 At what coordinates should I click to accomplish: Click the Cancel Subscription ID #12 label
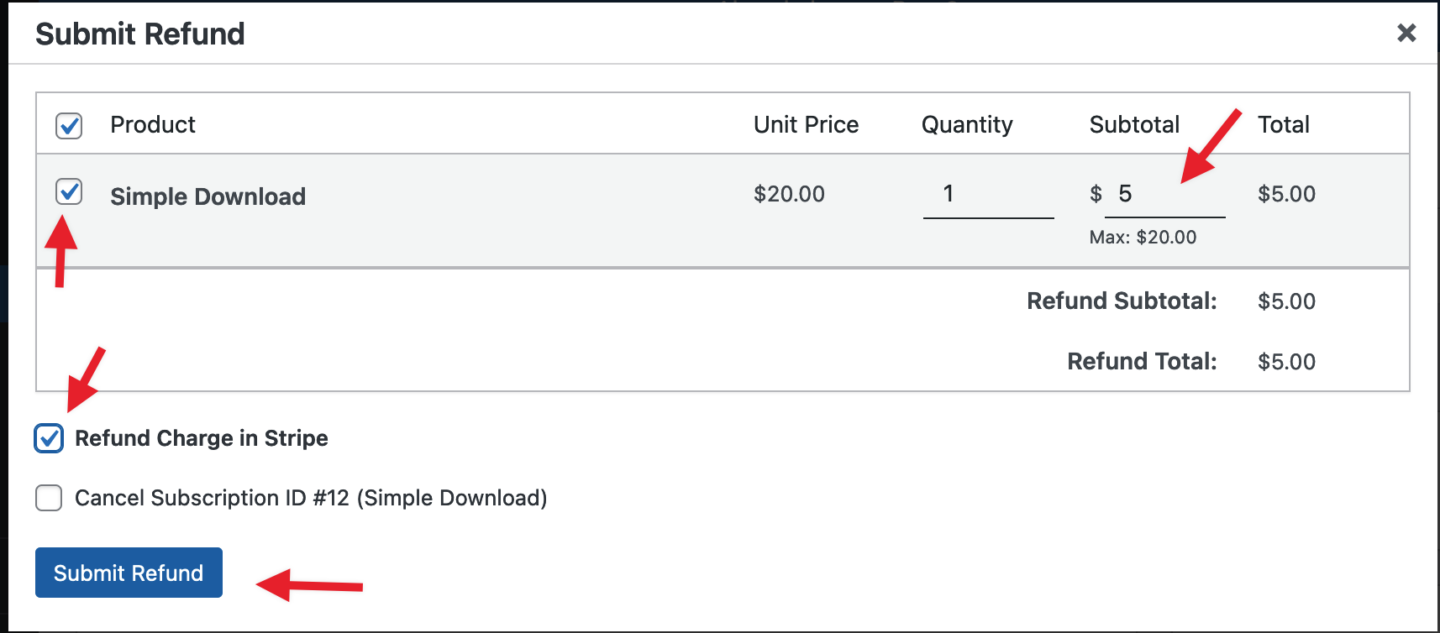[x=311, y=497]
